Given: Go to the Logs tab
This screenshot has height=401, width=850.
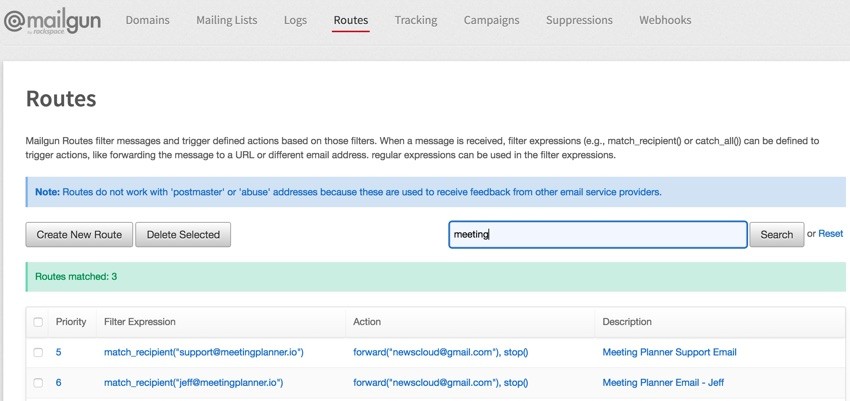Looking at the screenshot, I should click(295, 20).
